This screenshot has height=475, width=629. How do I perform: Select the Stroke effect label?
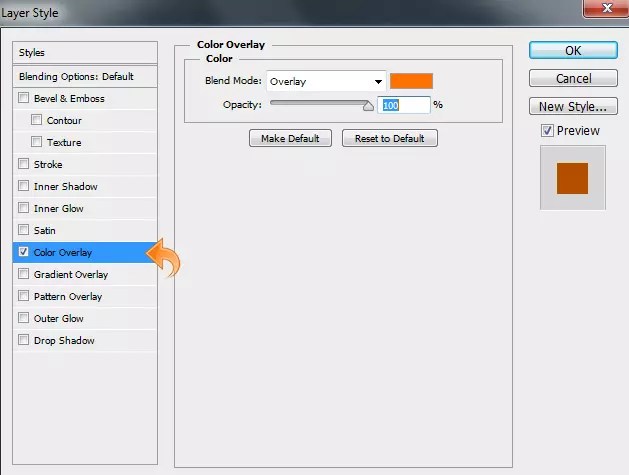48,164
